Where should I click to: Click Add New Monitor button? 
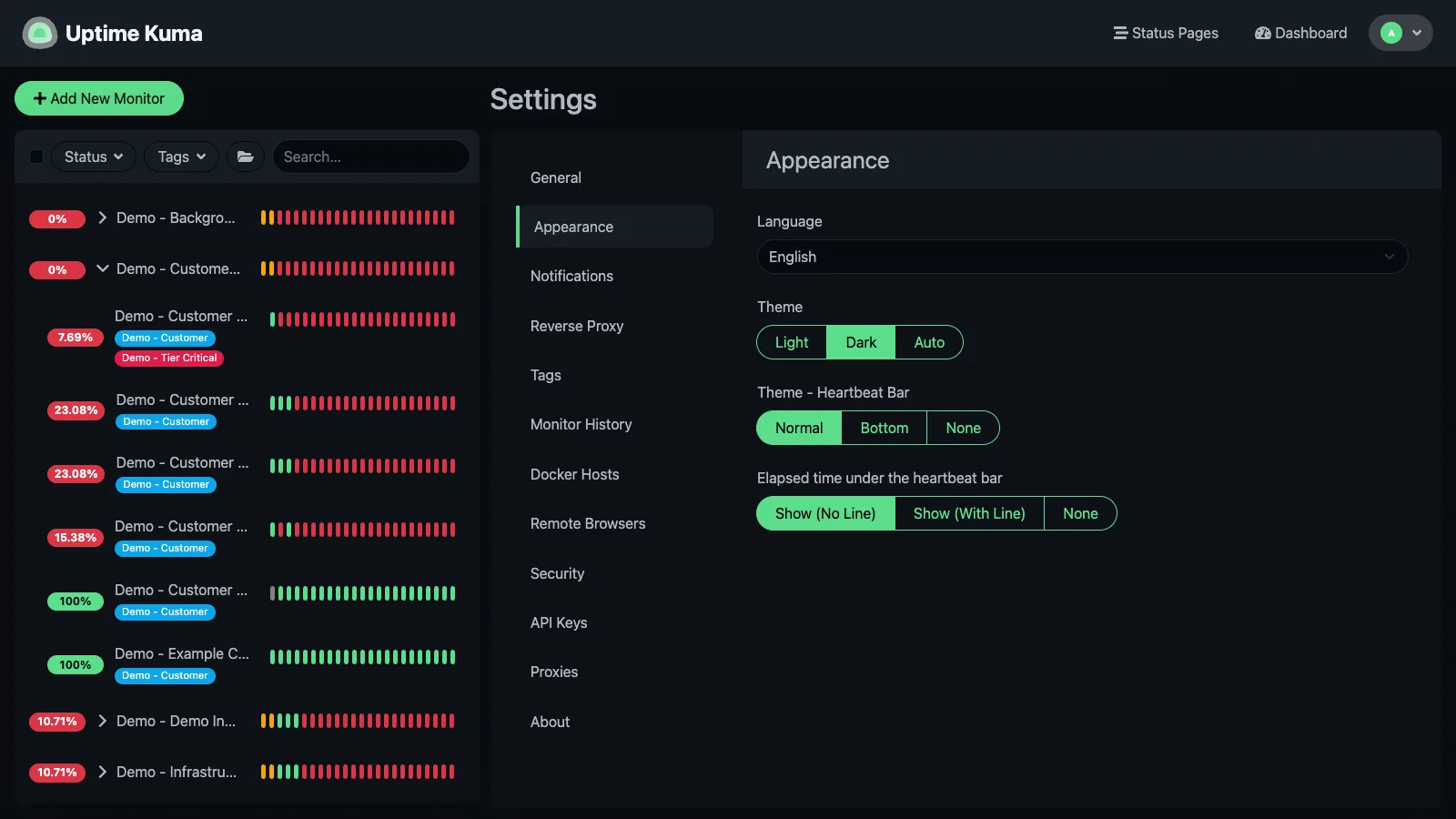pos(99,98)
